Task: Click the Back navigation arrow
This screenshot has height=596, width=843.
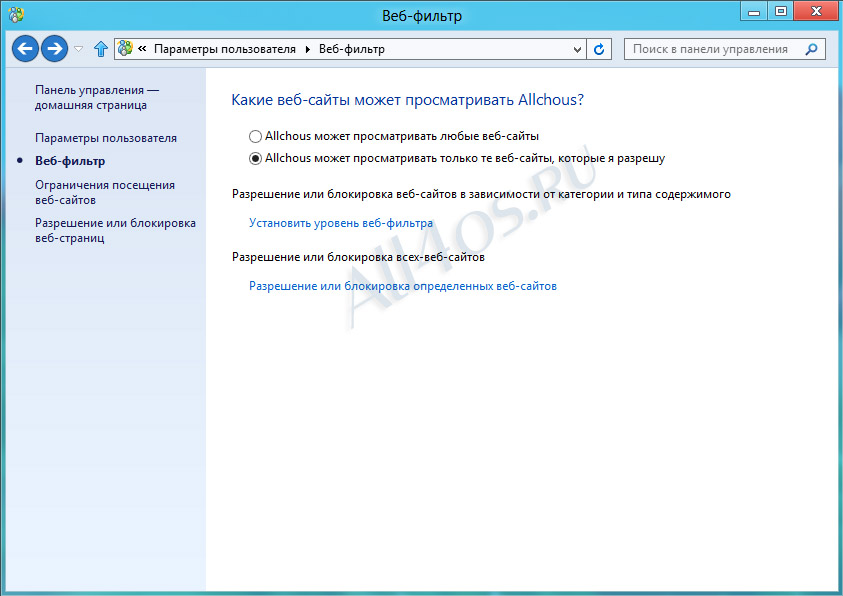Action: click(x=25, y=49)
